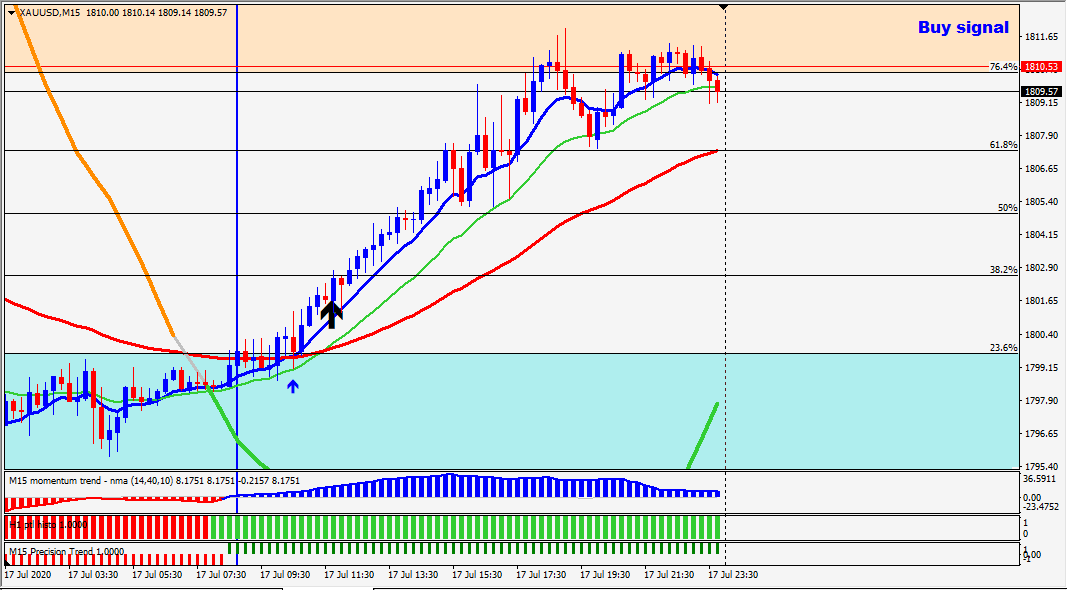Click the red 1810.53 price tag

(x=1042, y=67)
